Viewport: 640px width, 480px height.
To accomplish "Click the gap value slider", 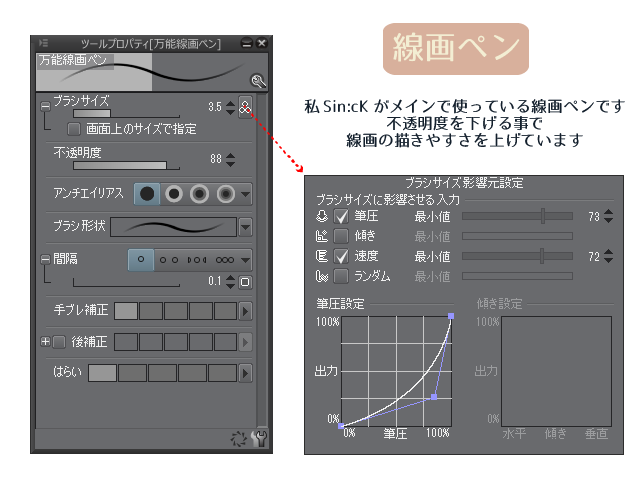I will [x=126, y=282].
